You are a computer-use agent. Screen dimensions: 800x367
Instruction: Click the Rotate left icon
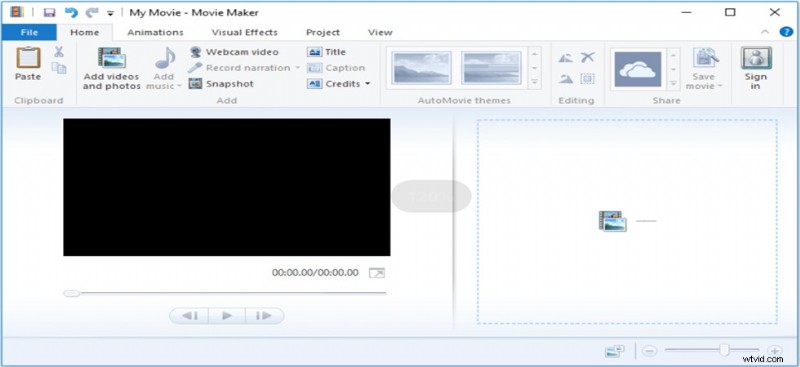(x=566, y=58)
